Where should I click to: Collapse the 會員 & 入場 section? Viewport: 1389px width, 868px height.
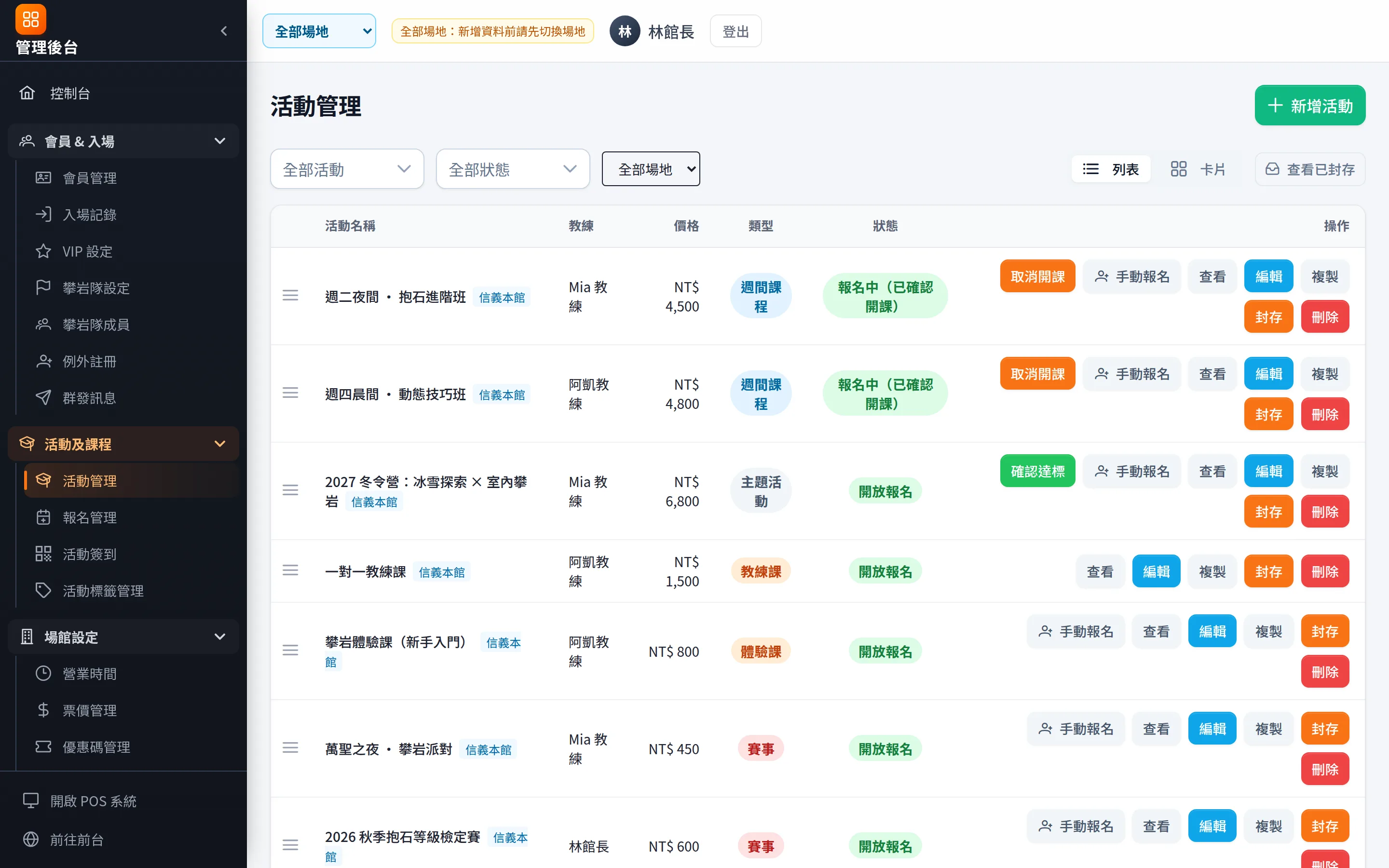[x=123, y=141]
